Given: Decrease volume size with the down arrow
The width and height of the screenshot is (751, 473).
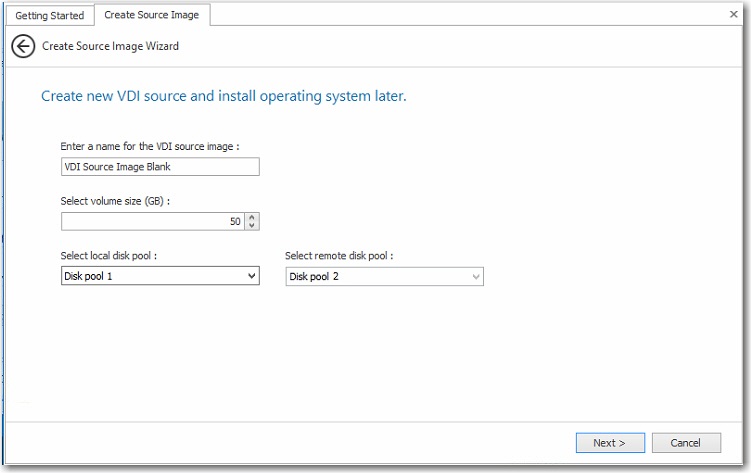Looking at the screenshot, I should [x=252, y=226].
